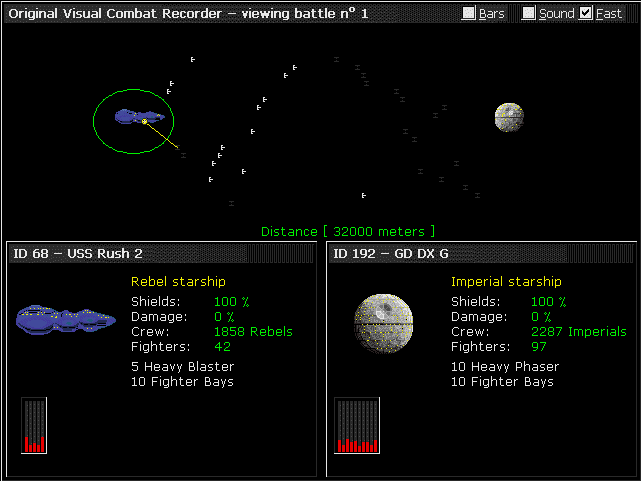Click the GD DX G red weapon bars gauge
The height and width of the screenshot is (481, 641).
[357, 425]
